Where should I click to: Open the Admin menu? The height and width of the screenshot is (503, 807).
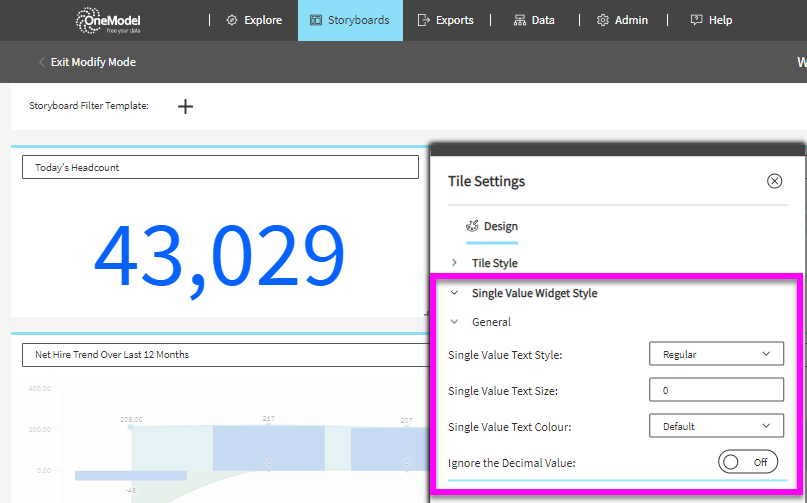[x=622, y=20]
